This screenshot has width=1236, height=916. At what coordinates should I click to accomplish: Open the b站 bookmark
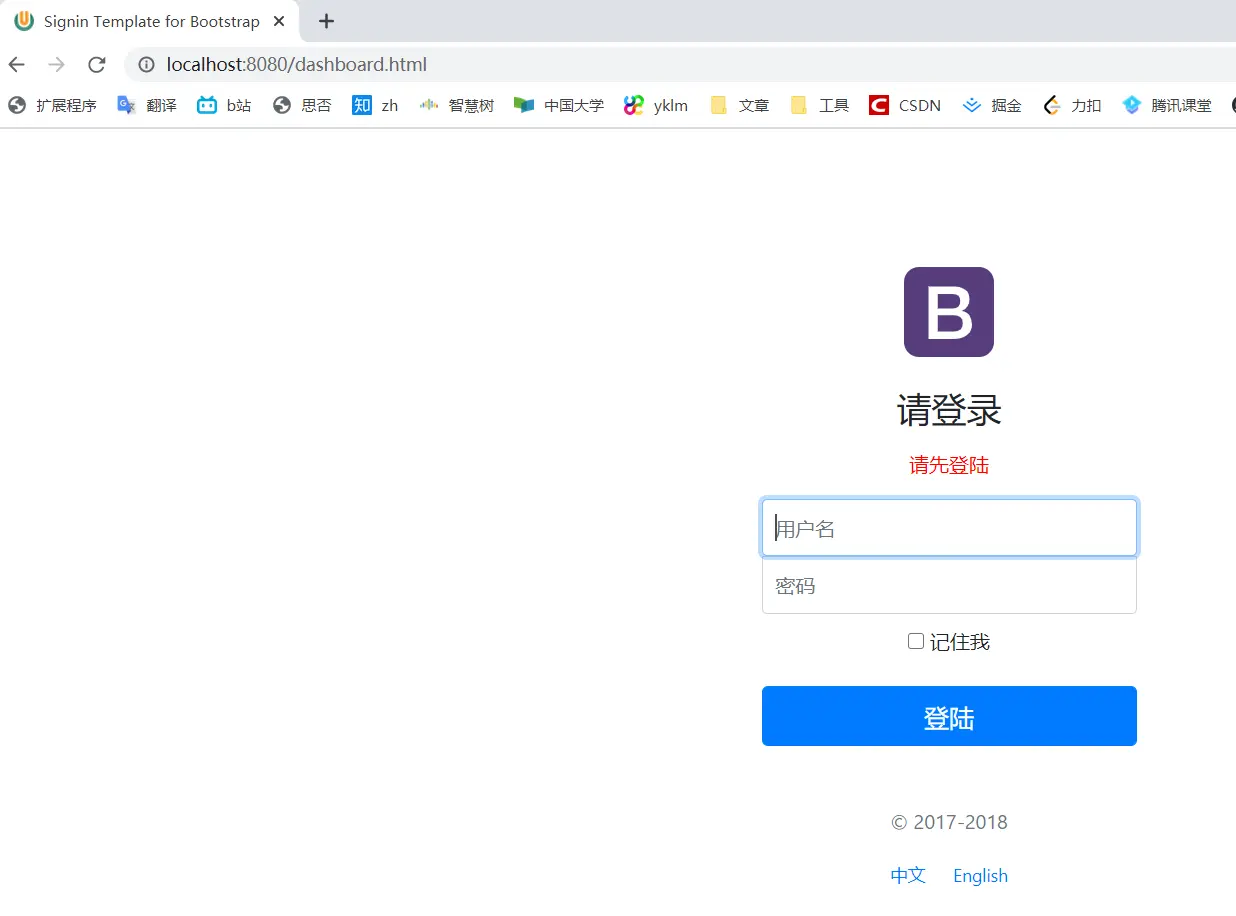(224, 105)
